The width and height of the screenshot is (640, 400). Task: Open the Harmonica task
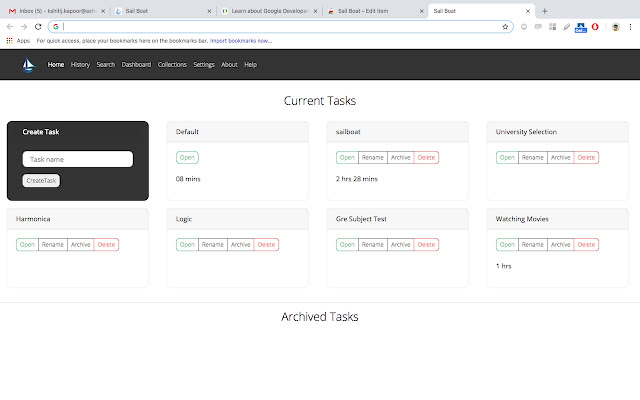(x=27, y=244)
